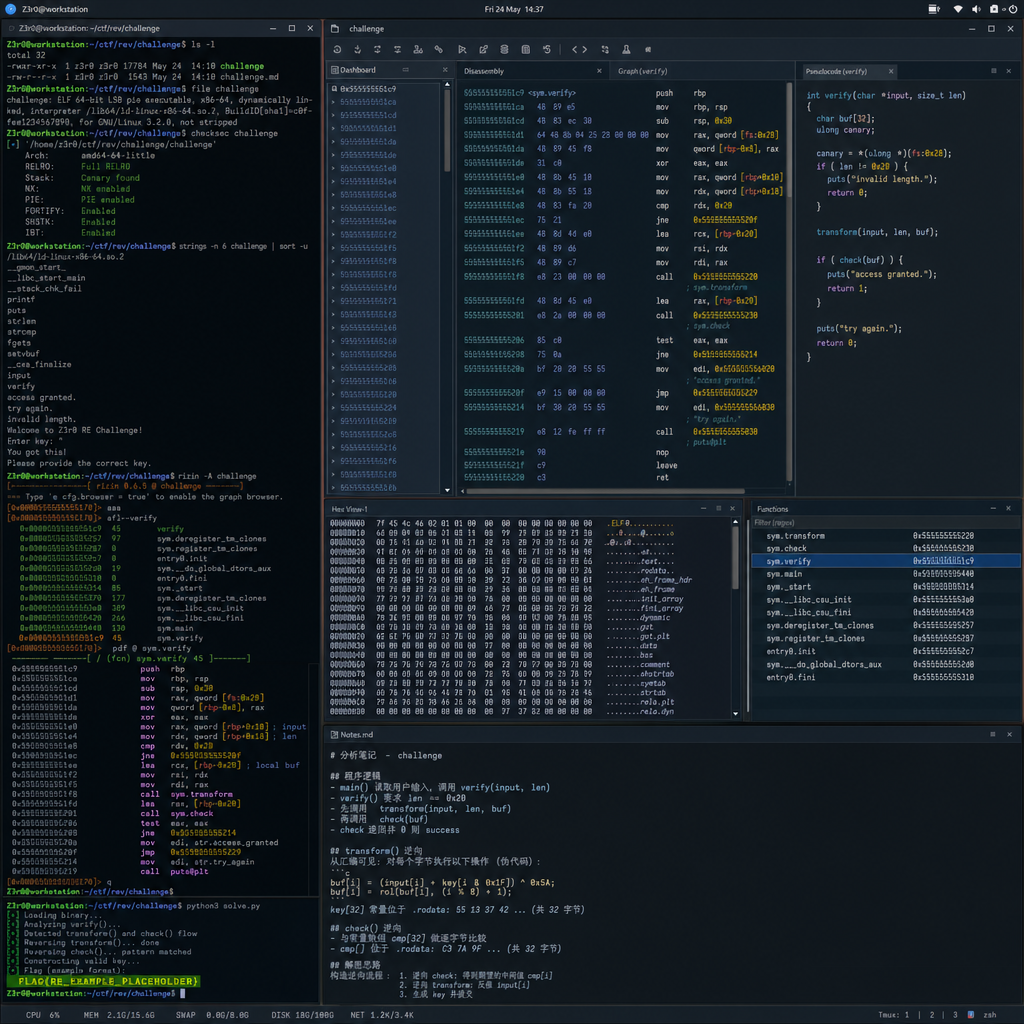1024x1024 pixels.
Task: Open the clock showing Fri 24 May 14:37
Action: click(514, 9)
